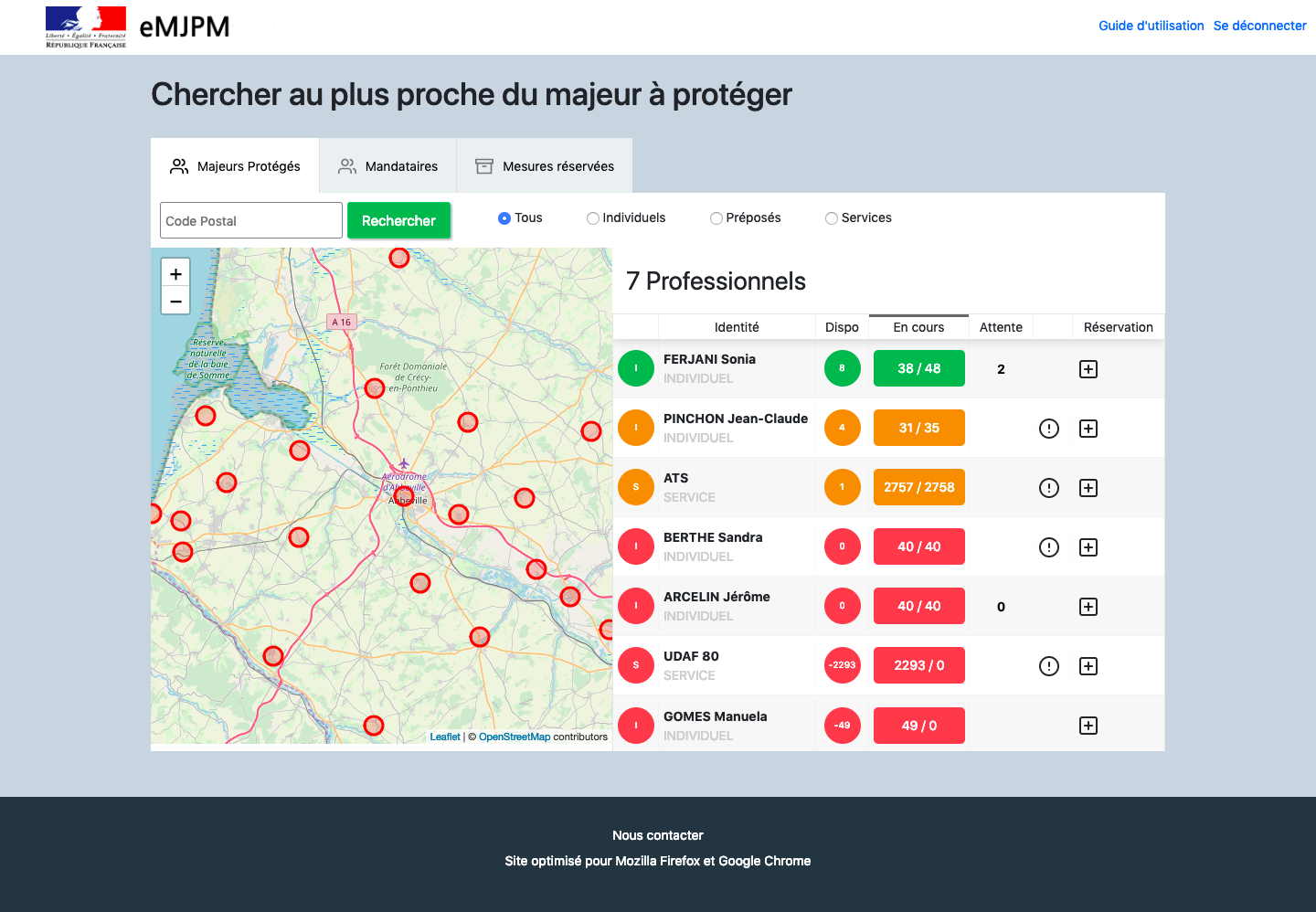Click alert icon for UDAF 80
This screenshot has height=912, width=1316.
tap(1048, 666)
